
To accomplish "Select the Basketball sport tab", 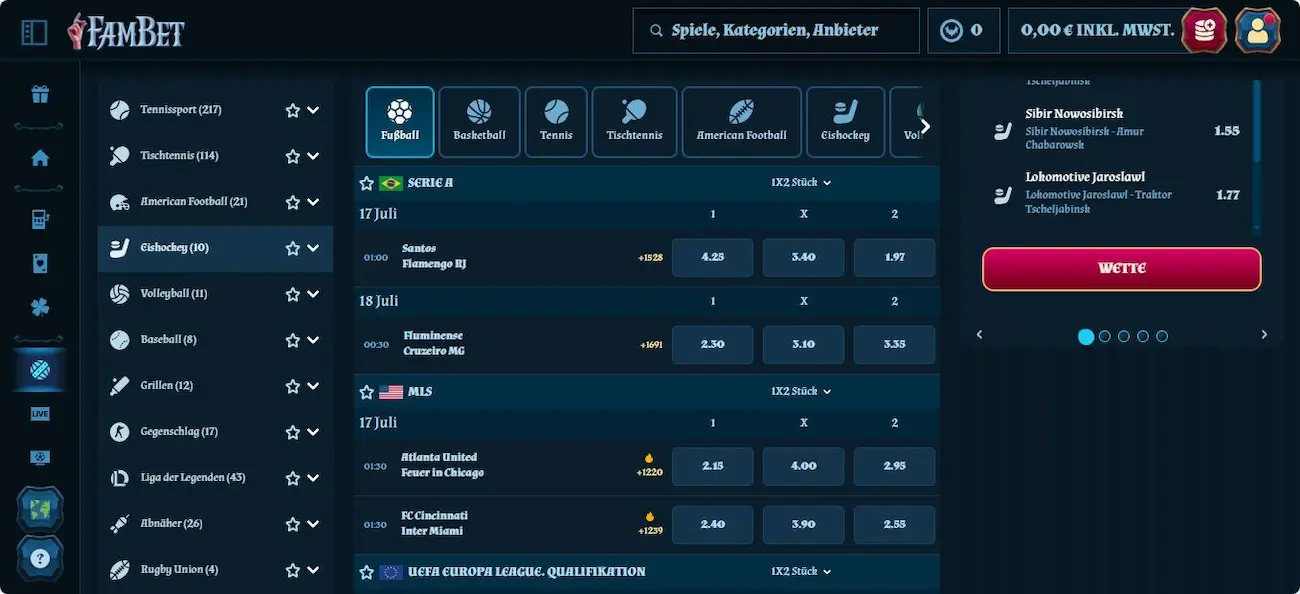I will [x=480, y=122].
